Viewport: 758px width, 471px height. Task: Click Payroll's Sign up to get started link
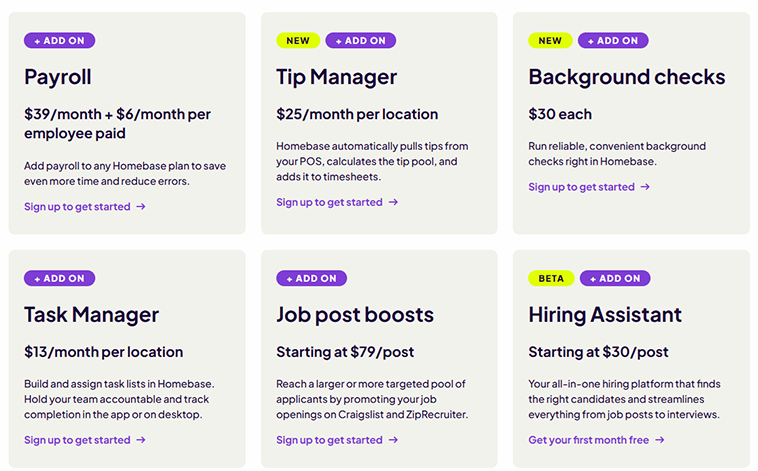pyautogui.click(x=77, y=207)
